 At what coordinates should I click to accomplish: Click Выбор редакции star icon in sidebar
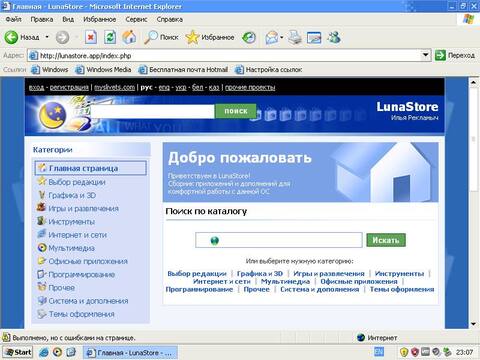[x=42, y=181]
